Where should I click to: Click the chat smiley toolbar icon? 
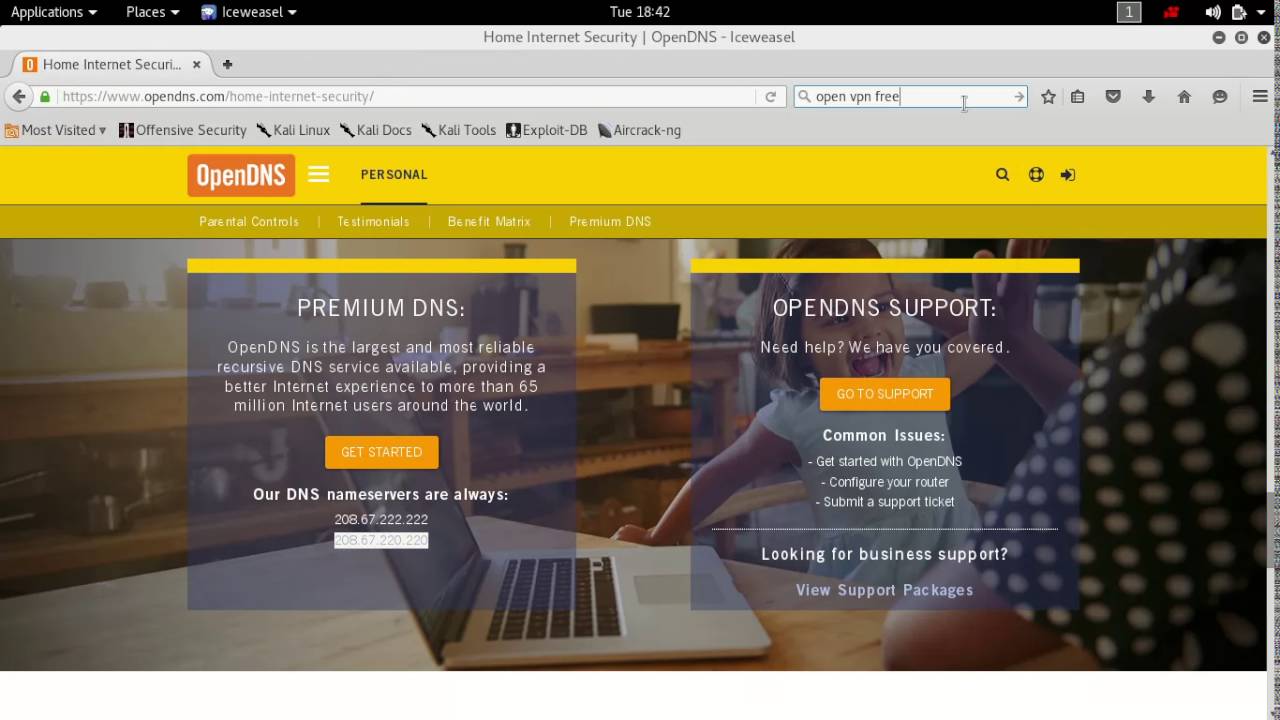(x=1220, y=97)
